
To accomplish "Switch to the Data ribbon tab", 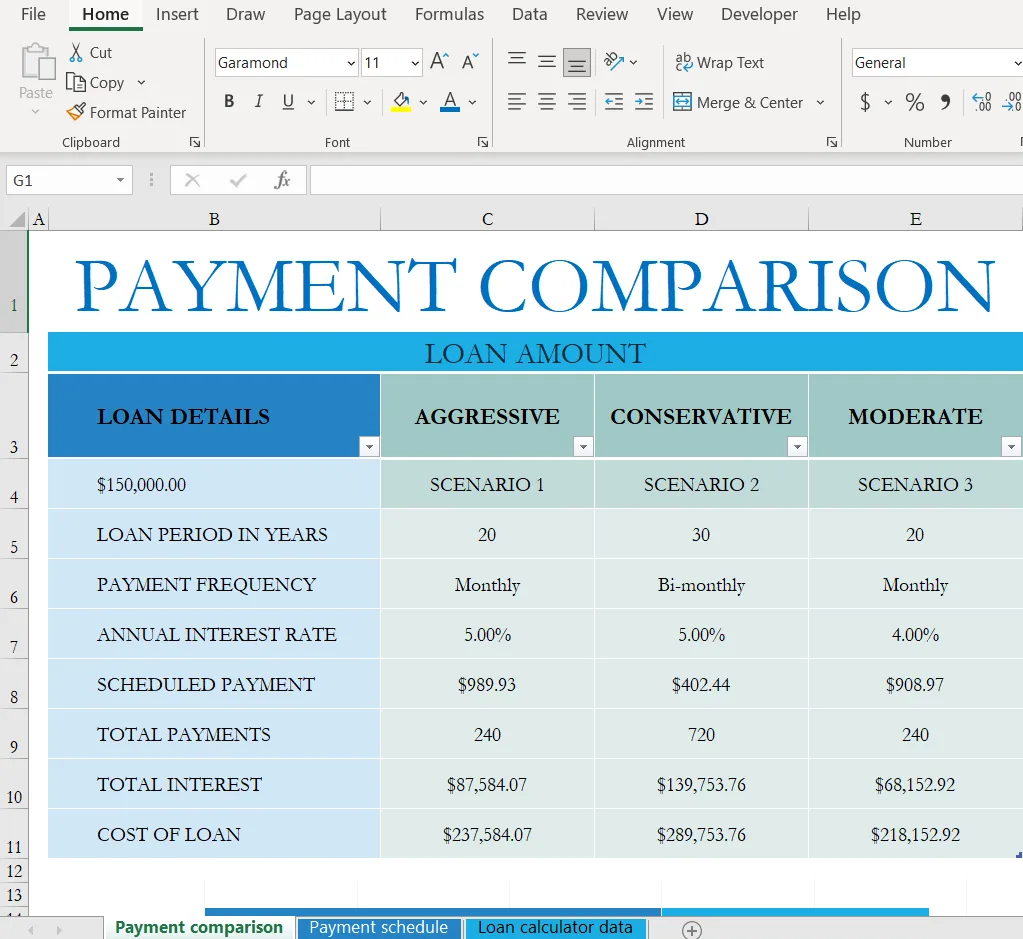I will [x=530, y=14].
